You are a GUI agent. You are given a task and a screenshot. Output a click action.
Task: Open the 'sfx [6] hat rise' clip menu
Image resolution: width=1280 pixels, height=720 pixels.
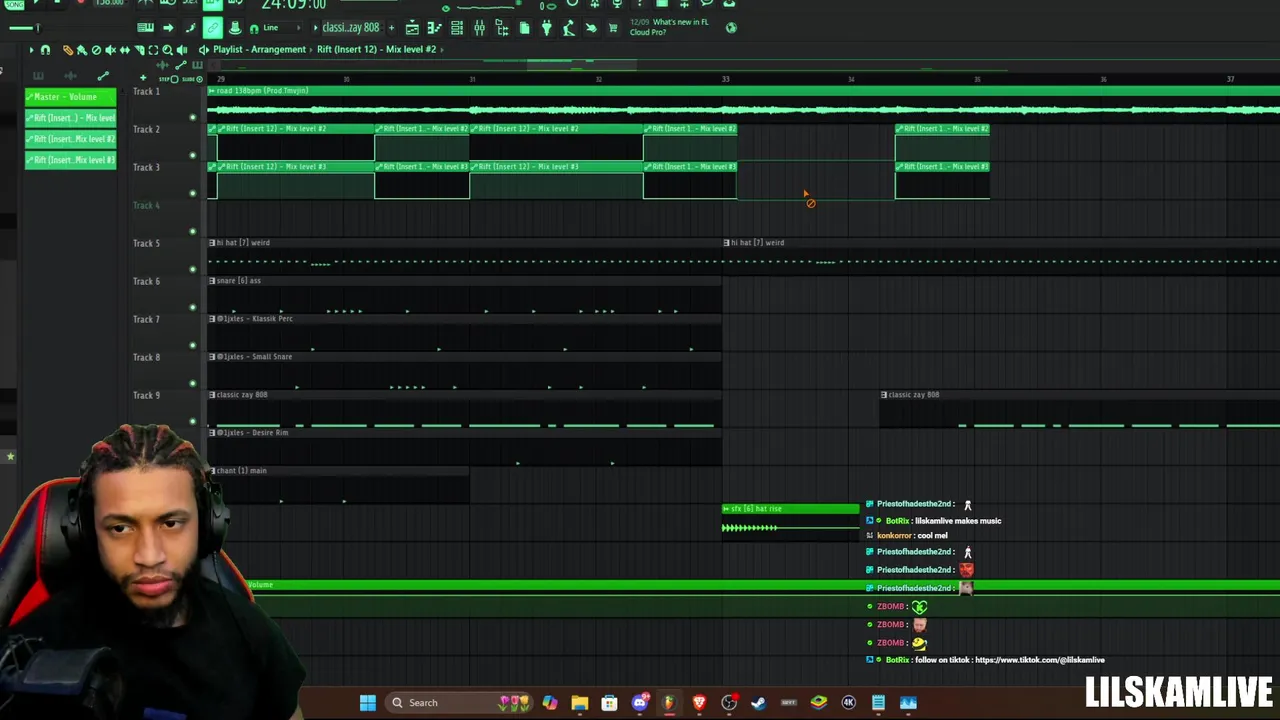pyautogui.click(x=726, y=509)
